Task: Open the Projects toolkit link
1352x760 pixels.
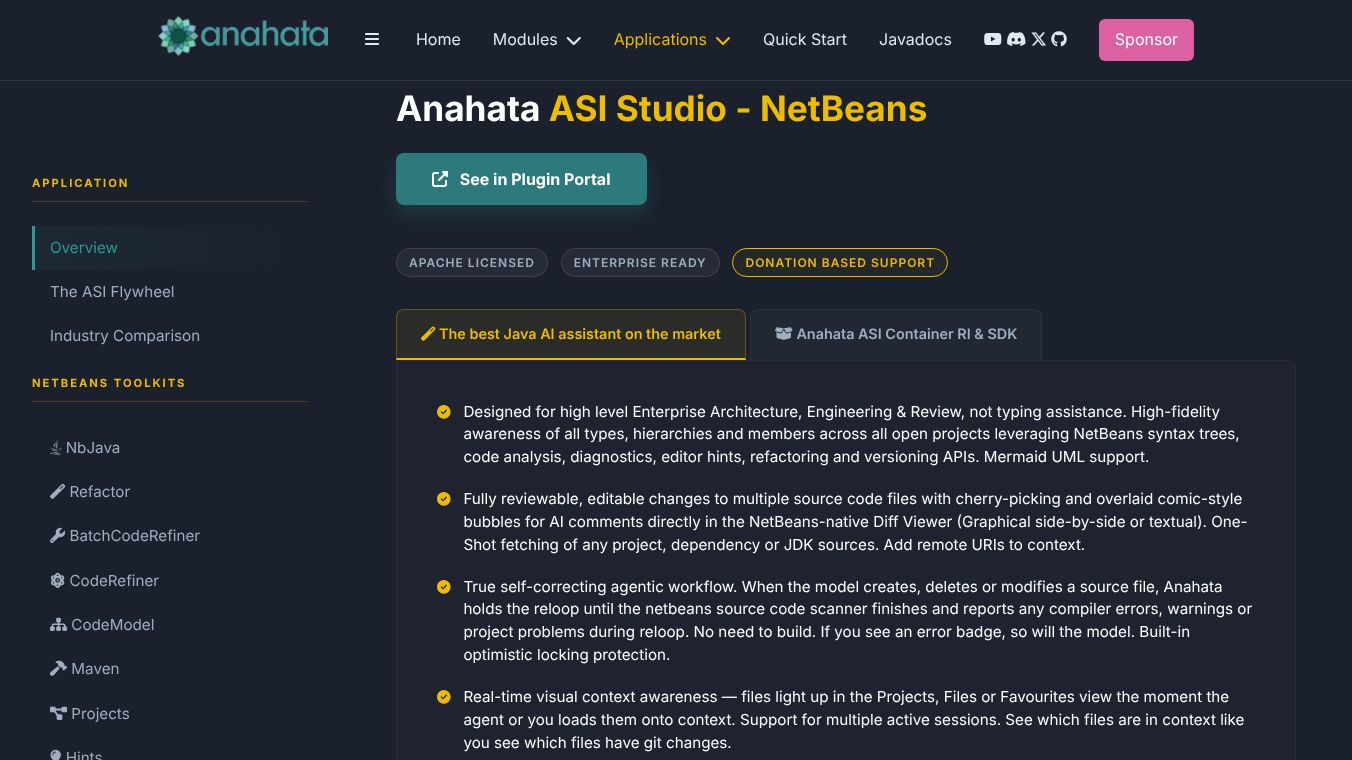Action: point(90,714)
